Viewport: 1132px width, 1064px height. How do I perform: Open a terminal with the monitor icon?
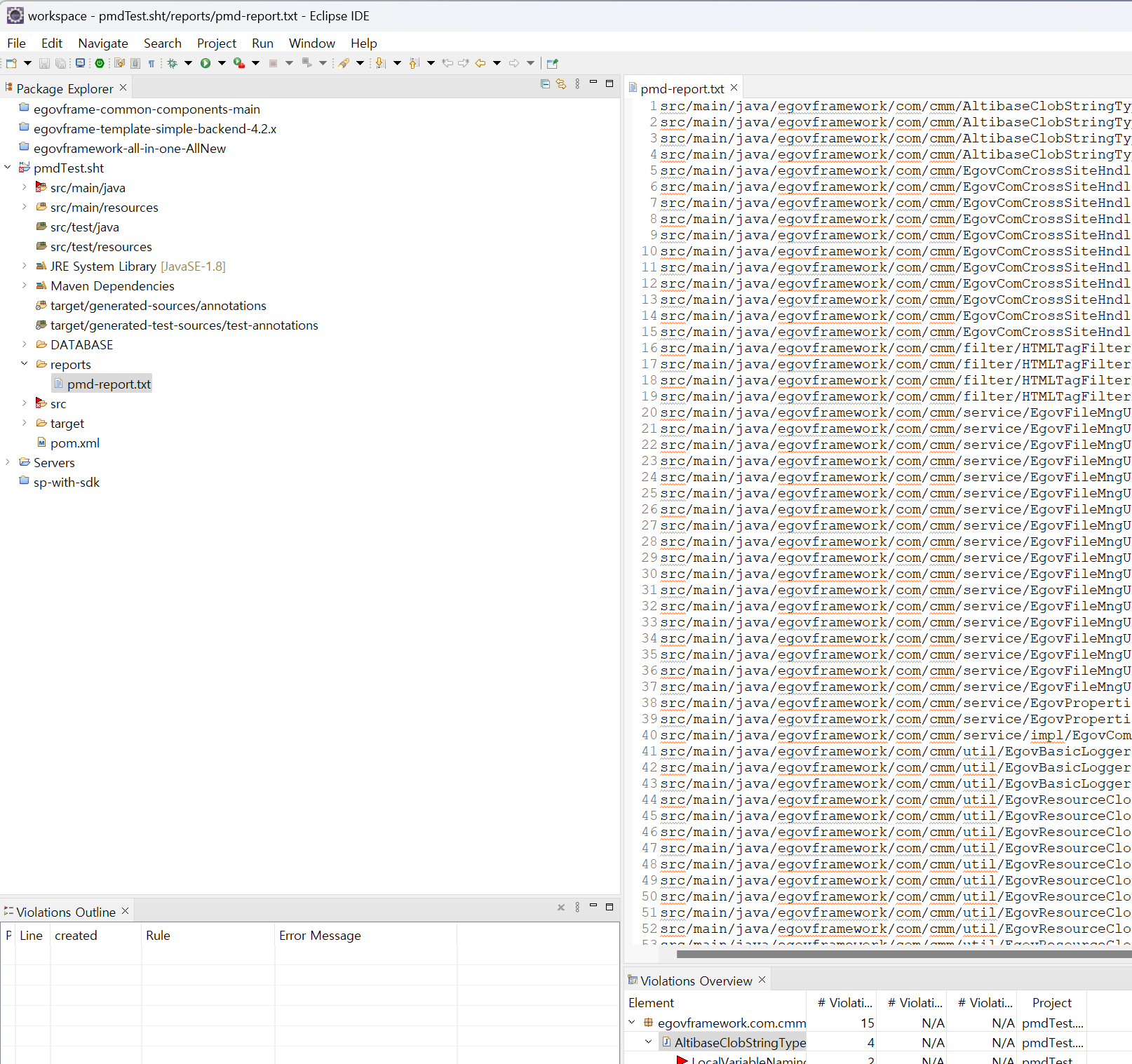(x=81, y=63)
